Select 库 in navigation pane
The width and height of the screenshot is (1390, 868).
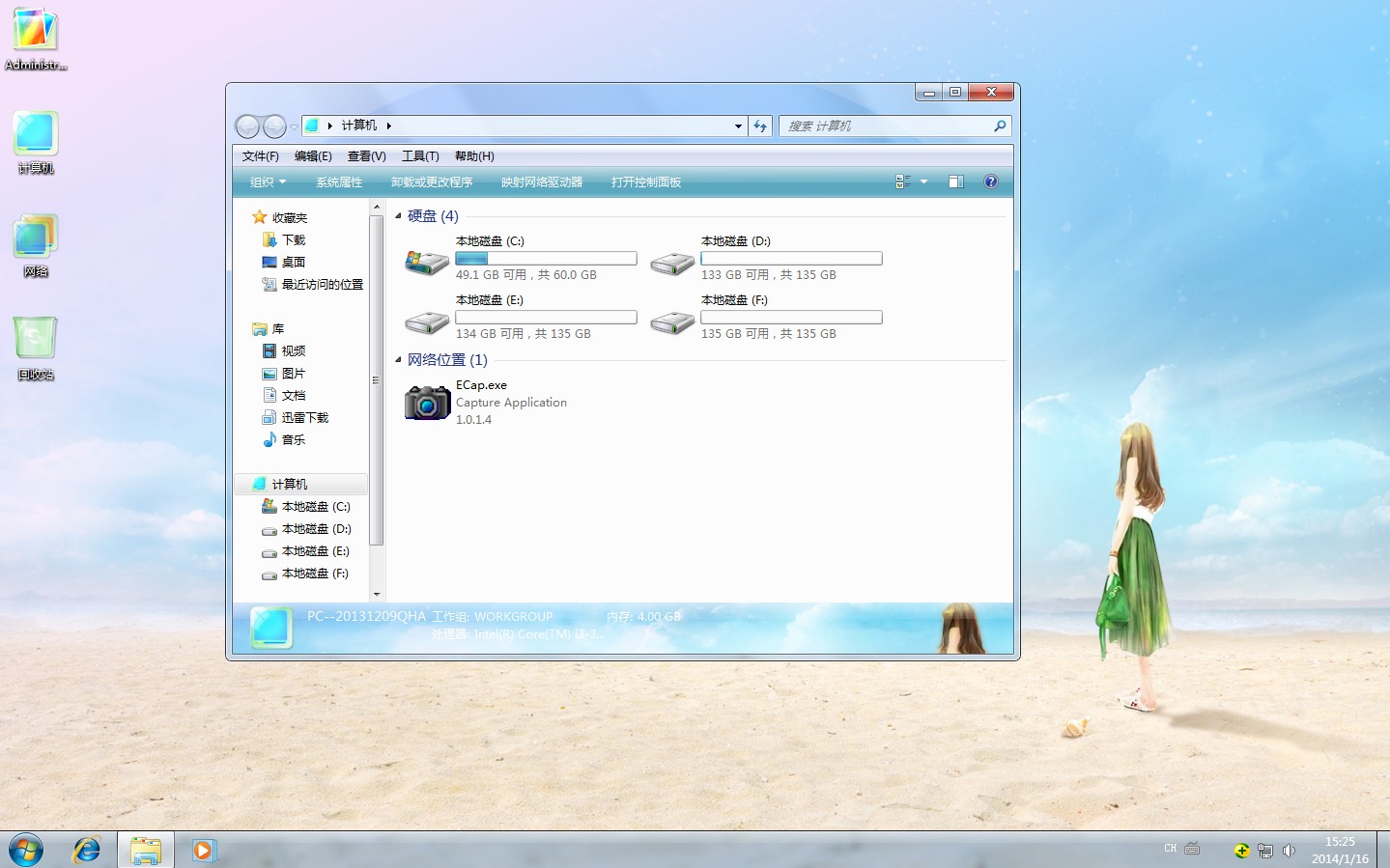click(269, 328)
